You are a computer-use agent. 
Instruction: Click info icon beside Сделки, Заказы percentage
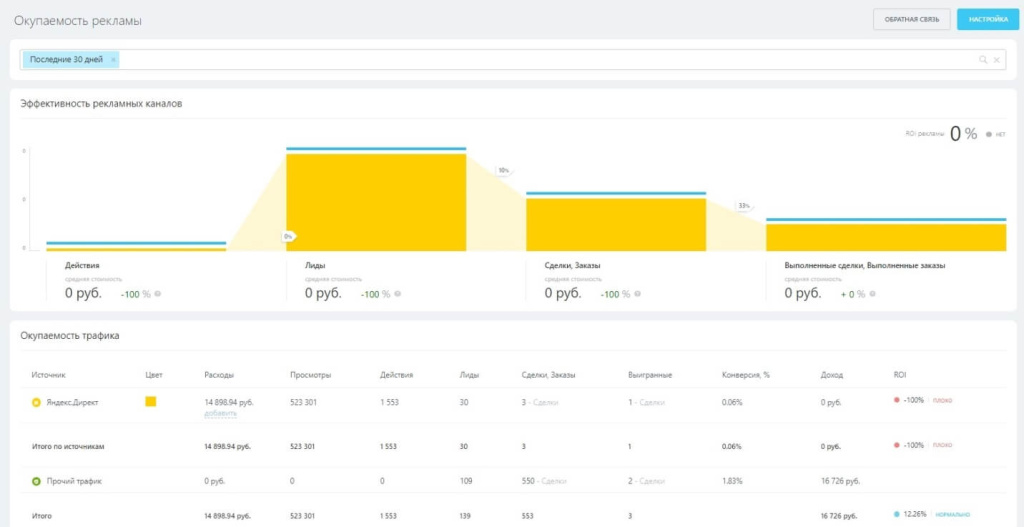[638, 294]
